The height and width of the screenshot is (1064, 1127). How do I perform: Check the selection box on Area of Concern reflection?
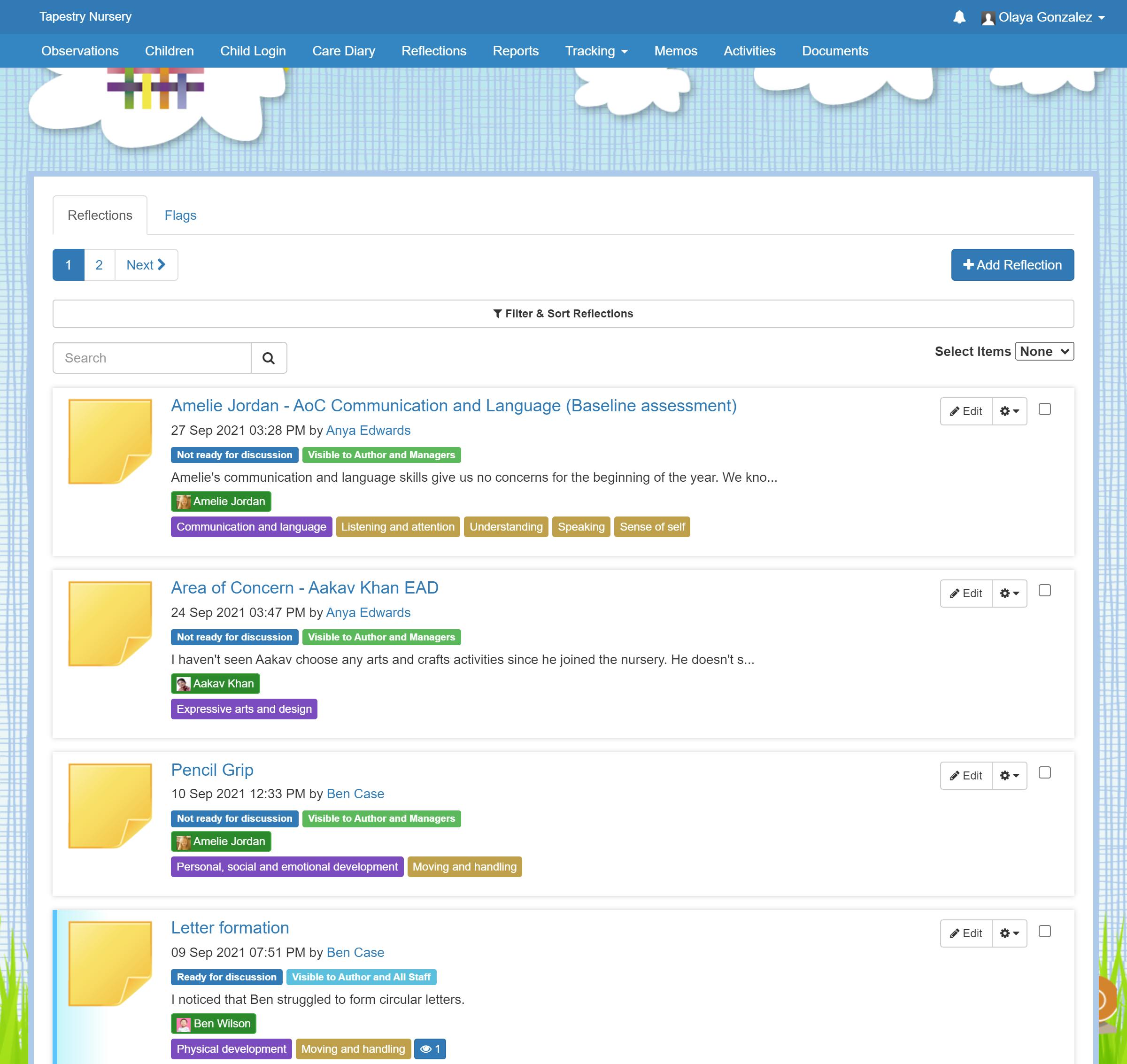[x=1045, y=590]
